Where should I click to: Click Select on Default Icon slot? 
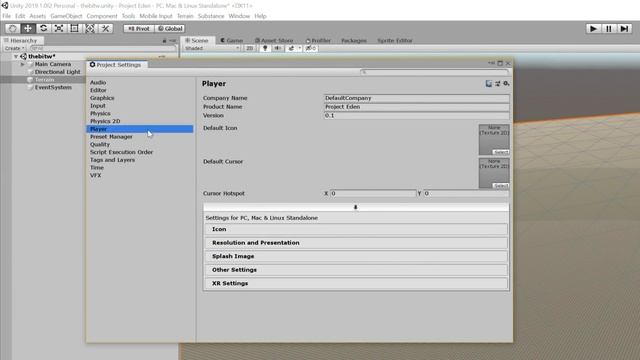[501, 152]
